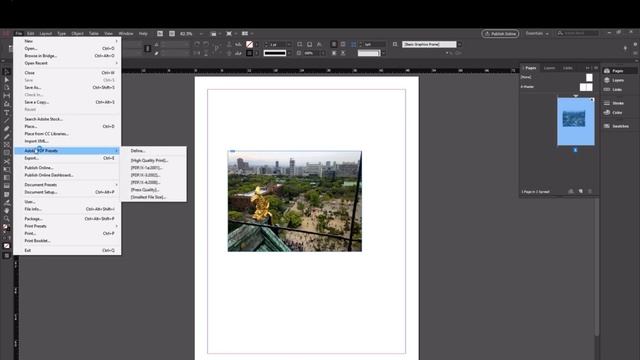Select the Free Transform tool
The height and width of the screenshot is (360, 640).
[7, 170]
